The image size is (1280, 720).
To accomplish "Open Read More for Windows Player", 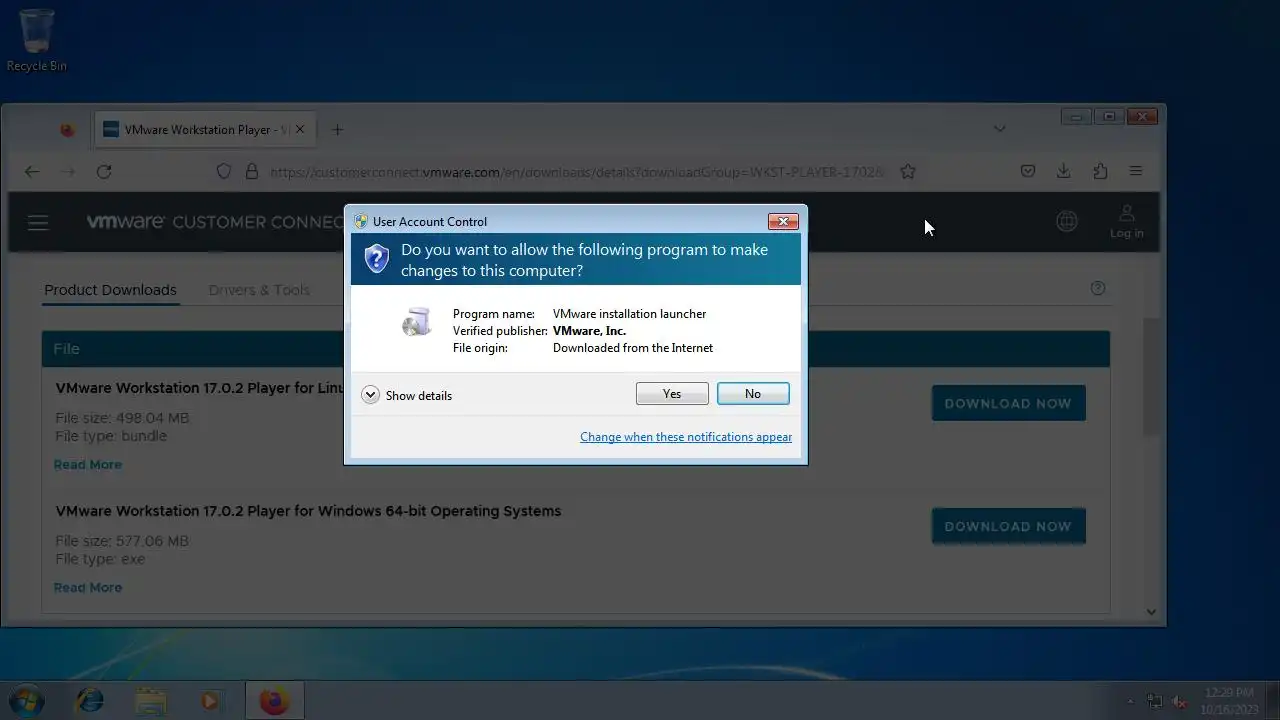I will pyautogui.click(x=88, y=588).
